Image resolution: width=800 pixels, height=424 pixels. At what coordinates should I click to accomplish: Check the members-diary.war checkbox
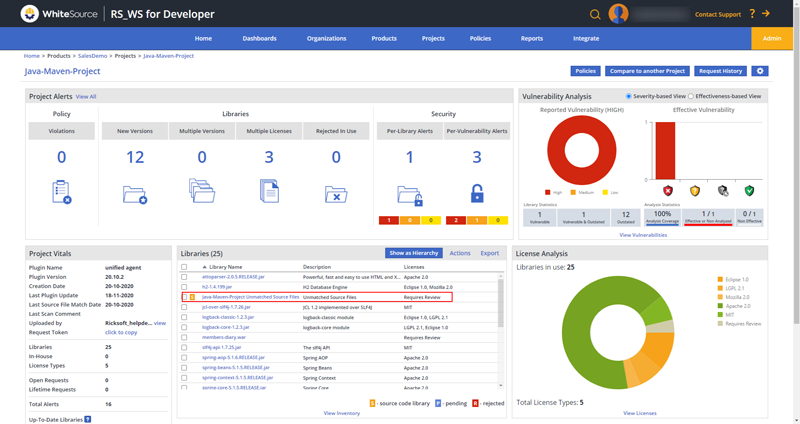point(184,337)
